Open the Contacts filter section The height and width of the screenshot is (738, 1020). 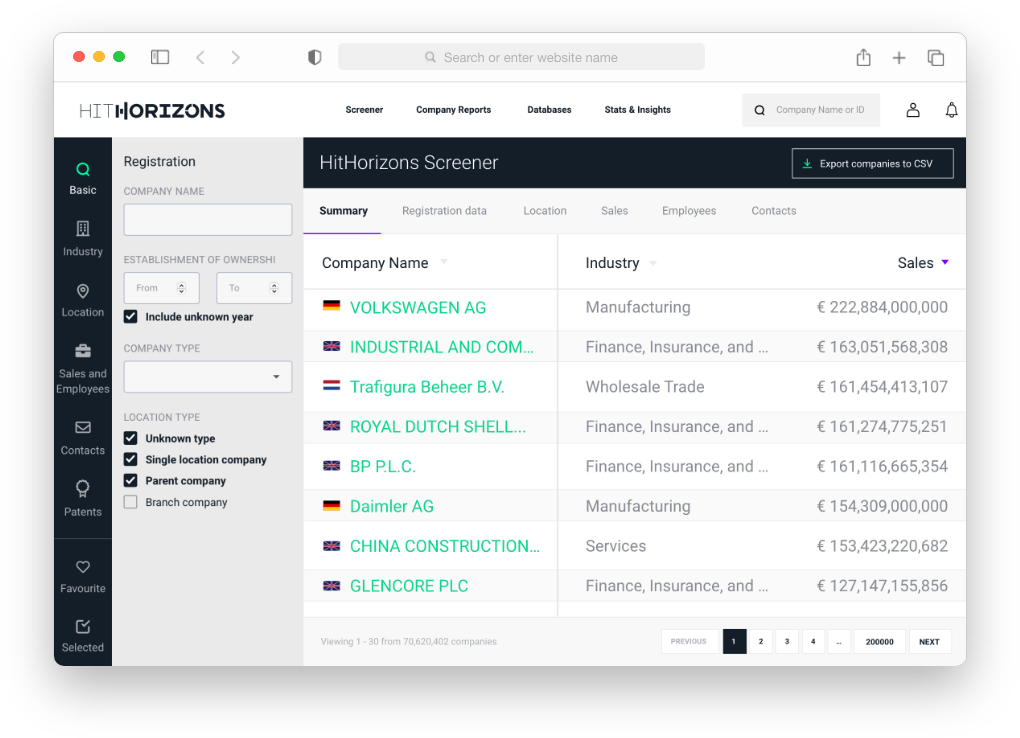click(83, 438)
